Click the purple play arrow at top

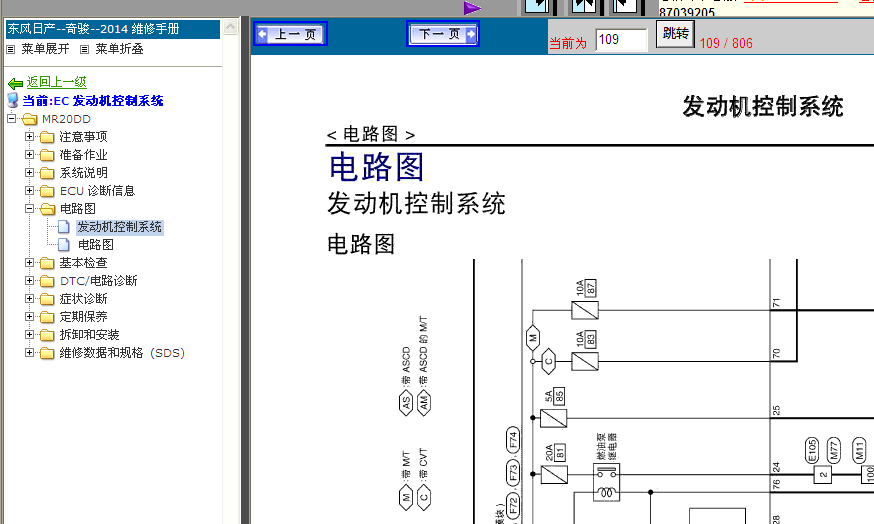472,8
